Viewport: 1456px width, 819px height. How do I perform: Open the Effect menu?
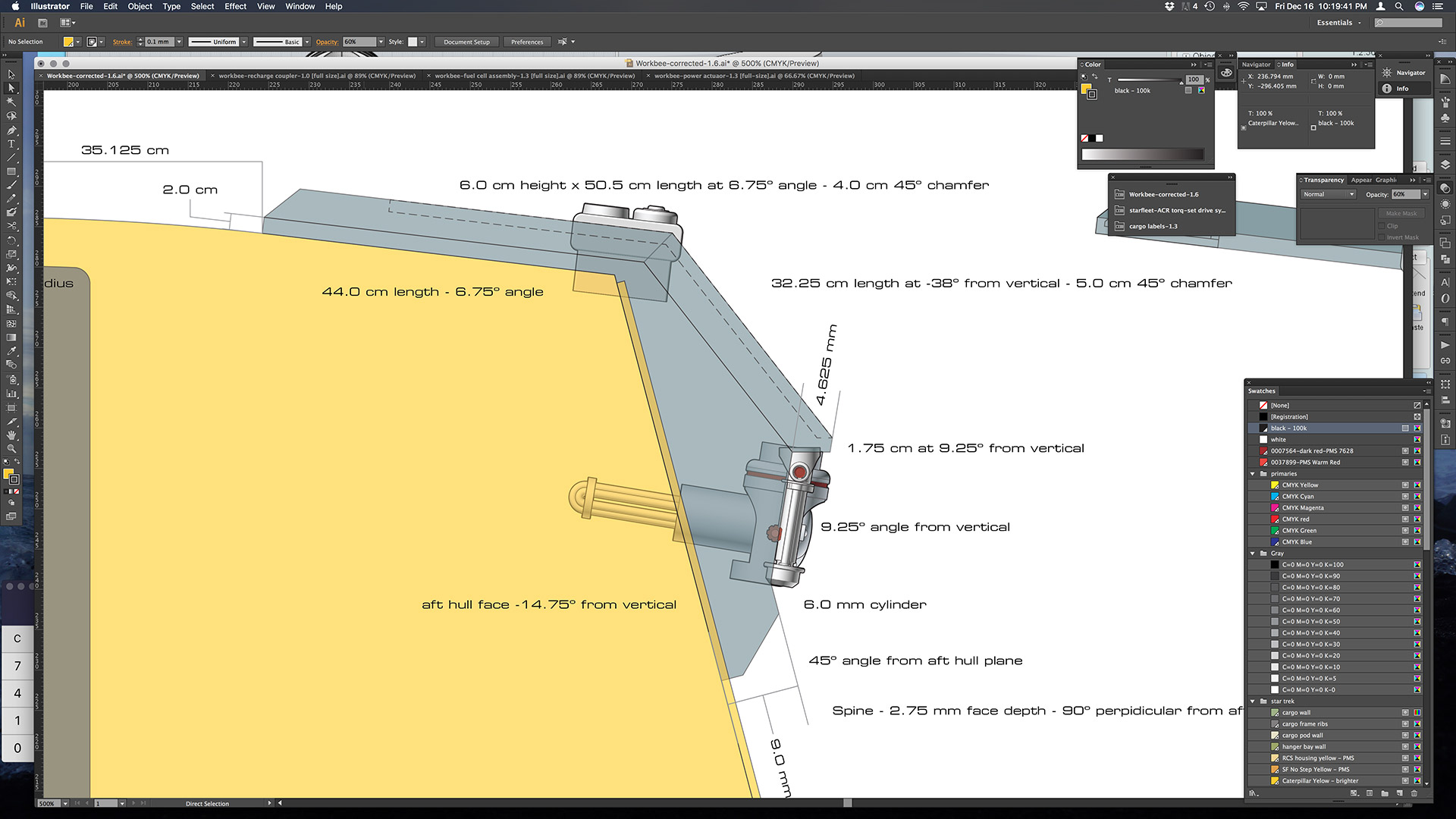coord(235,6)
